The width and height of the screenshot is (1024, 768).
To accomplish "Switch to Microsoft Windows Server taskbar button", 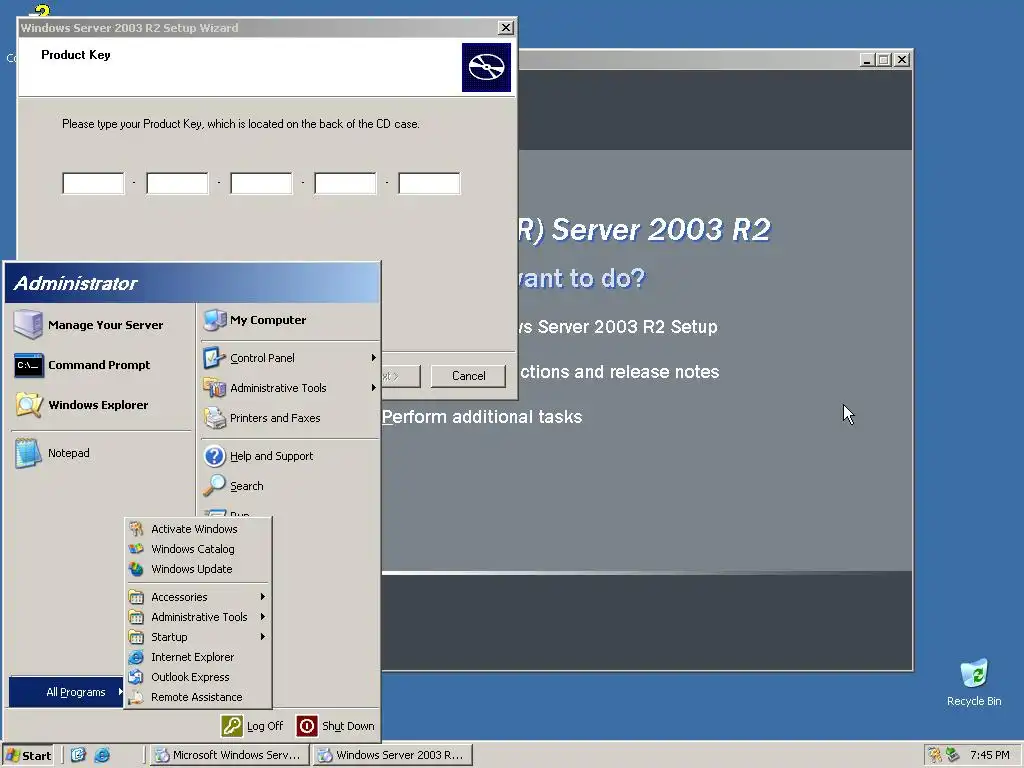I will [227, 756].
